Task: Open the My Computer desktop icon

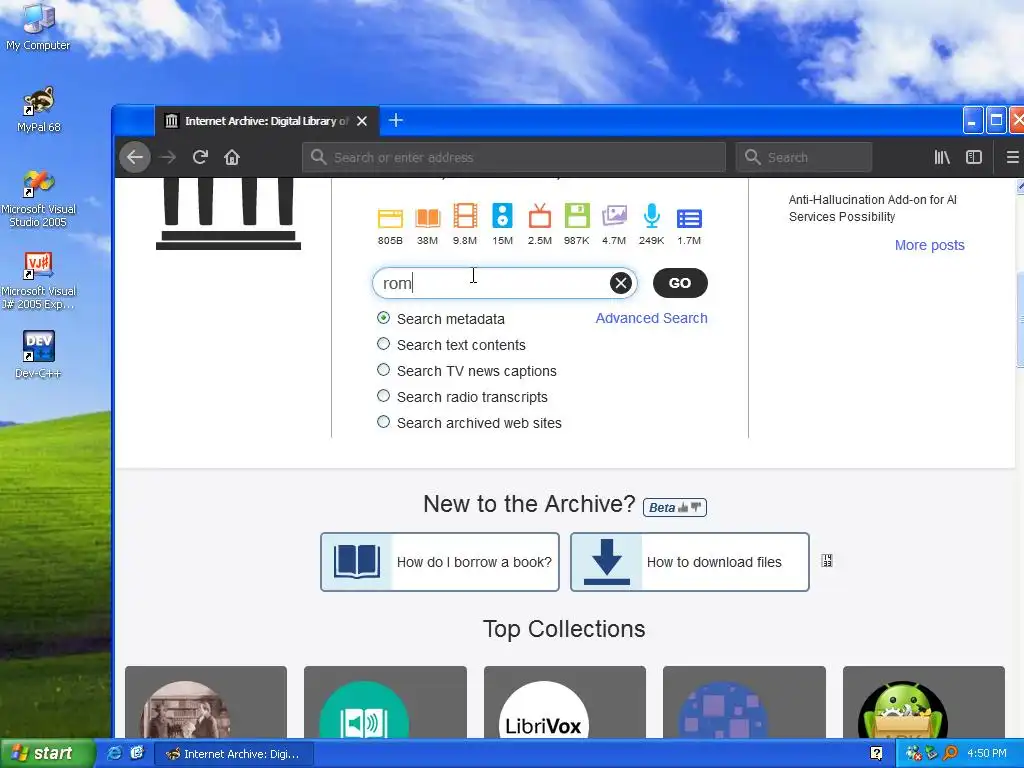Action: (x=38, y=27)
